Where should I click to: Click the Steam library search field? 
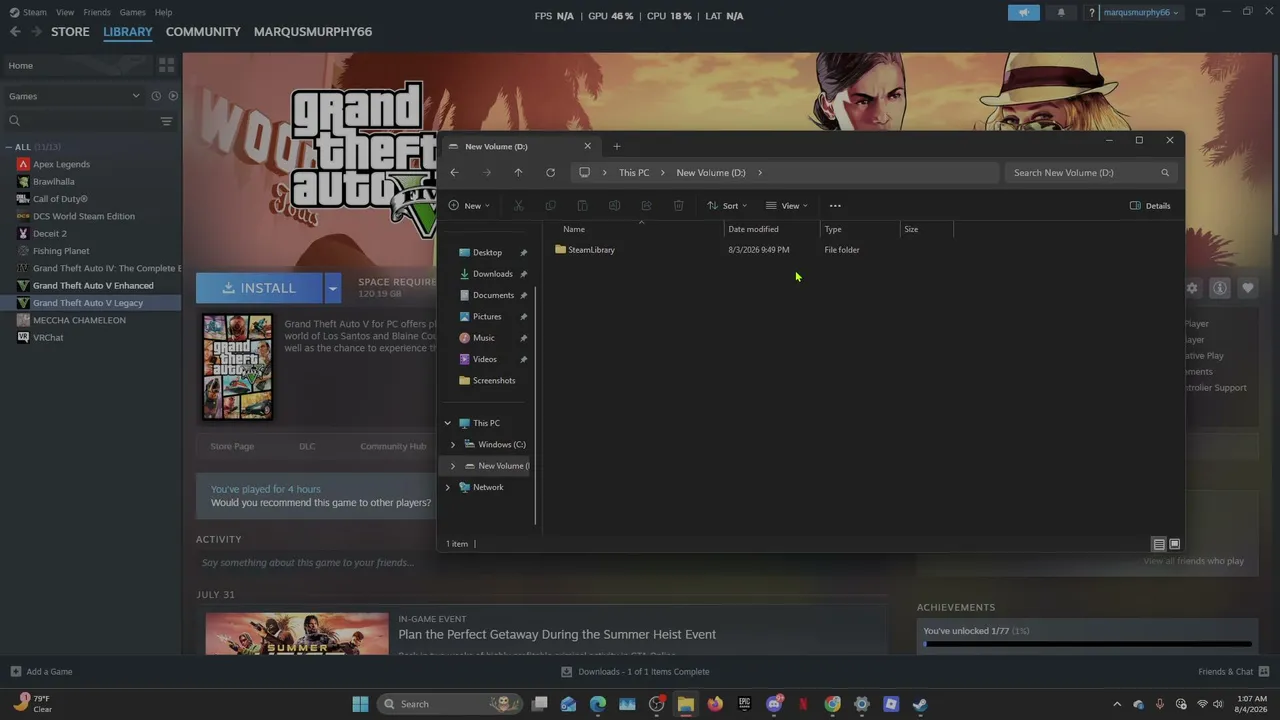click(82, 121)
